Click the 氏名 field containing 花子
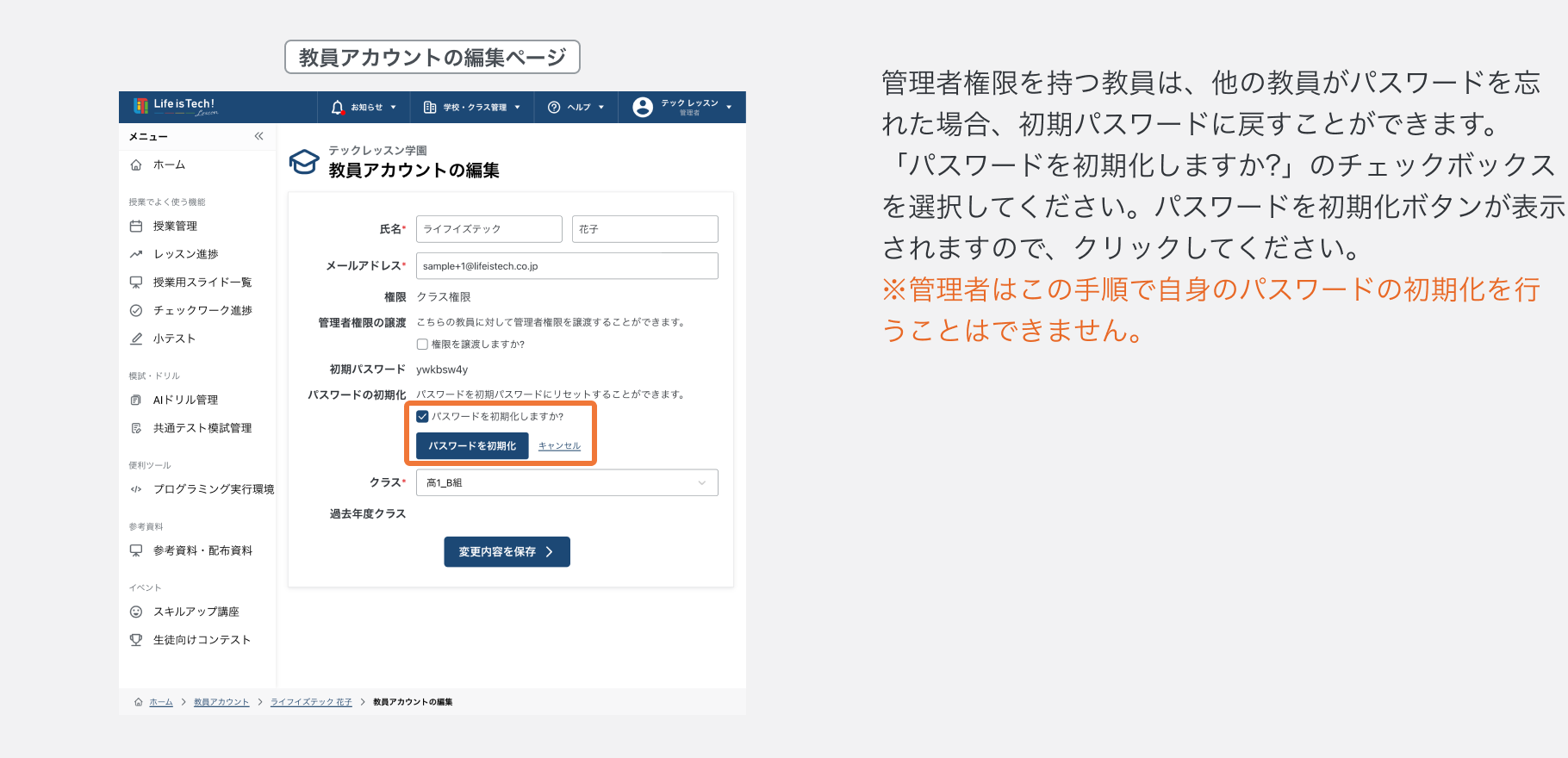Image resolution: width=1568 pixels, height=758 pixels. click(x=645, y=229)
